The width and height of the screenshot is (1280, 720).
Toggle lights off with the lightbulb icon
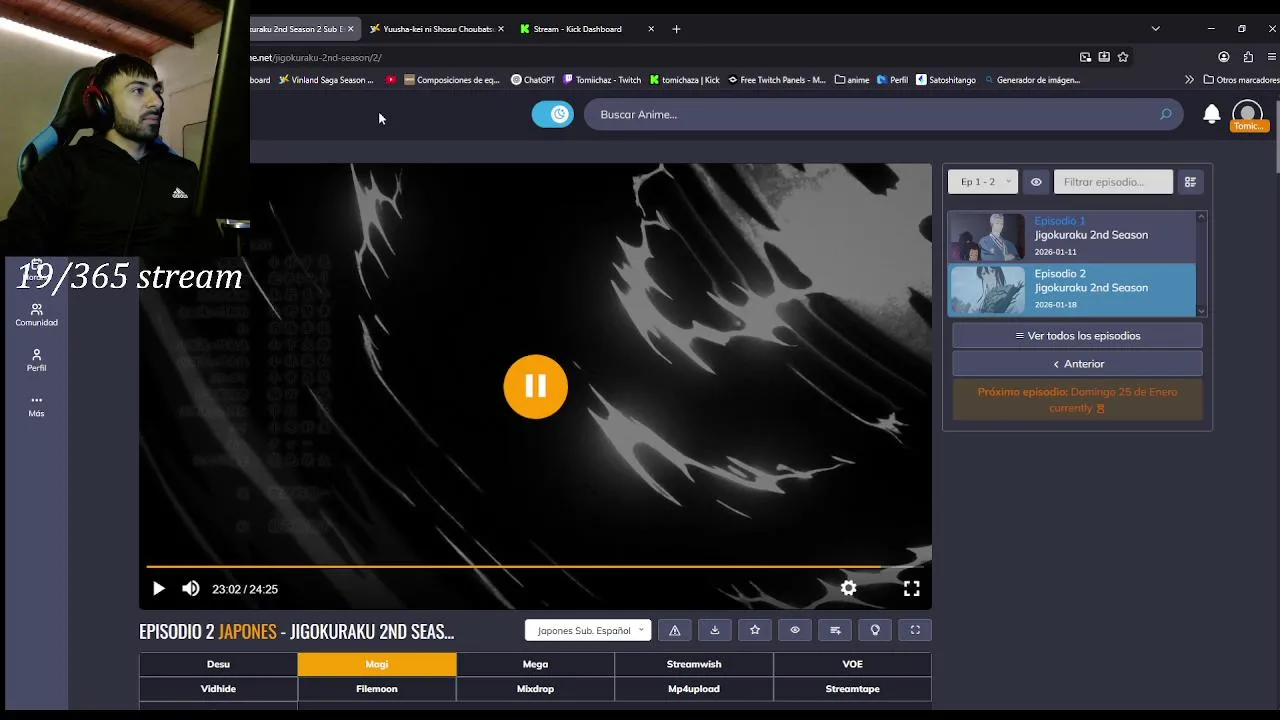(x=875, y=630)
